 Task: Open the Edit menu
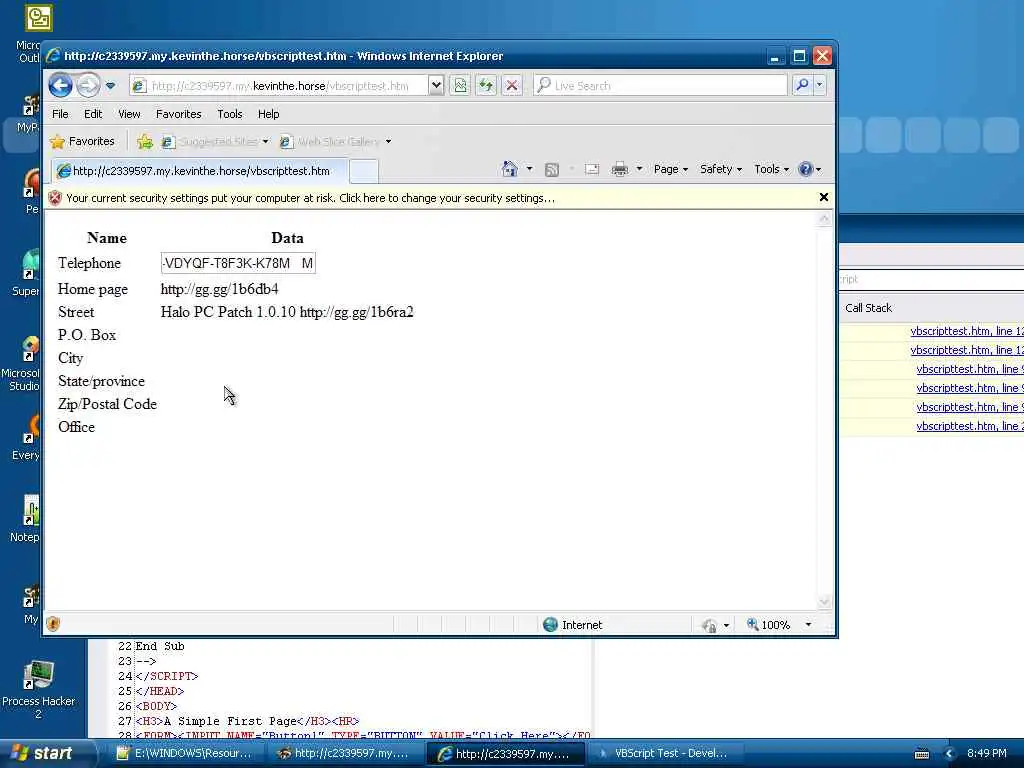point(93,114)
